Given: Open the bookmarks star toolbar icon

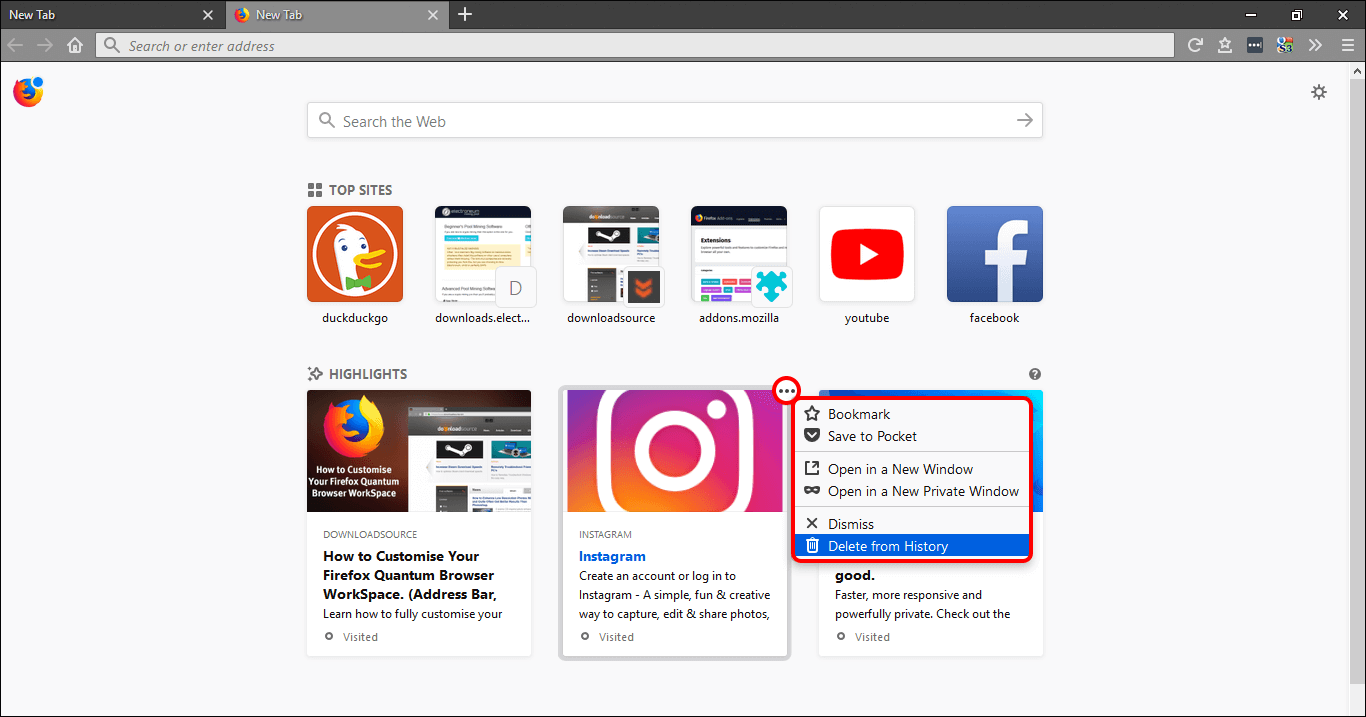Looking at the screenshot, I should click(x=1225, y=45).
